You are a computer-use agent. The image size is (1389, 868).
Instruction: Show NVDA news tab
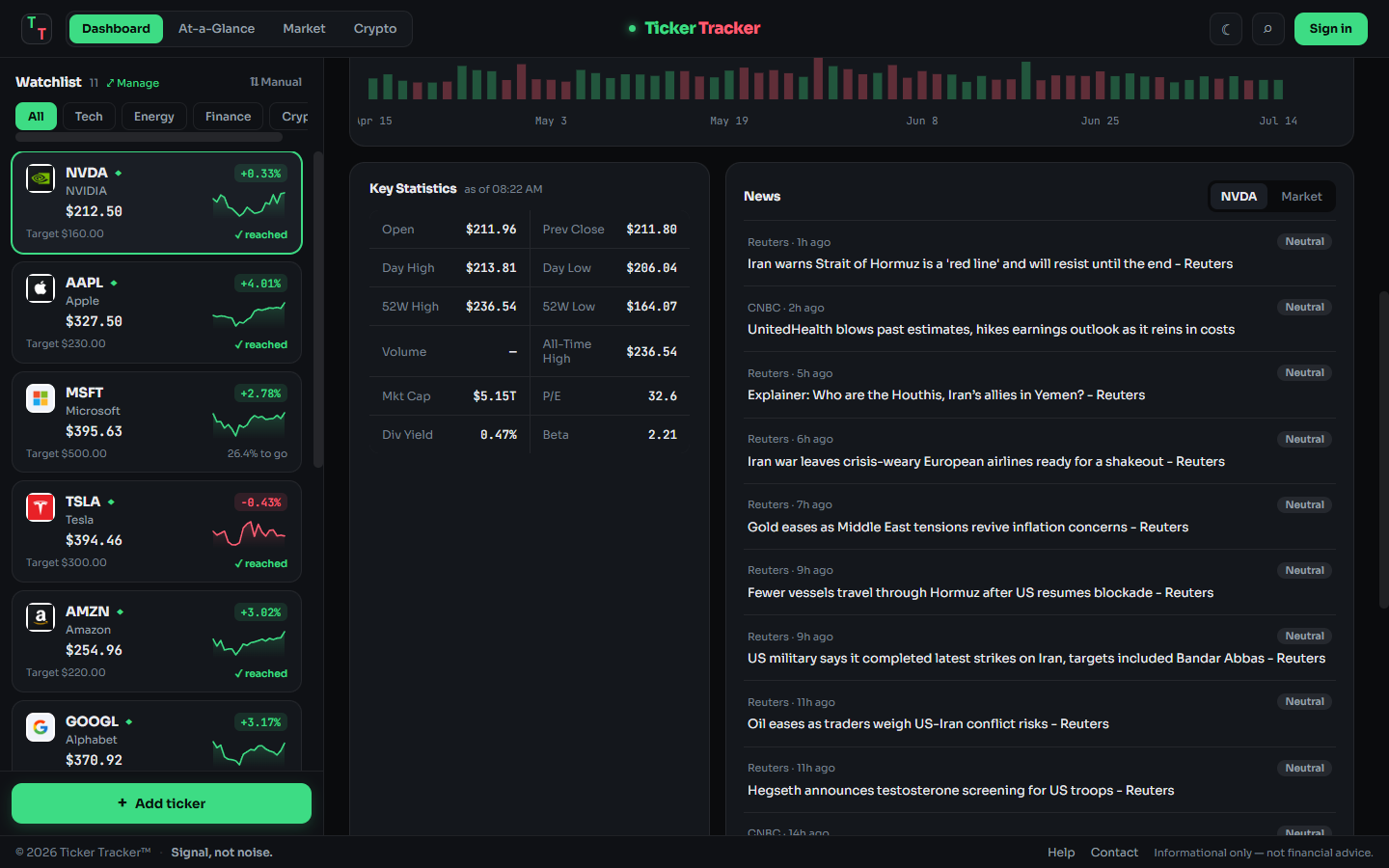(x=1239, y=196)
